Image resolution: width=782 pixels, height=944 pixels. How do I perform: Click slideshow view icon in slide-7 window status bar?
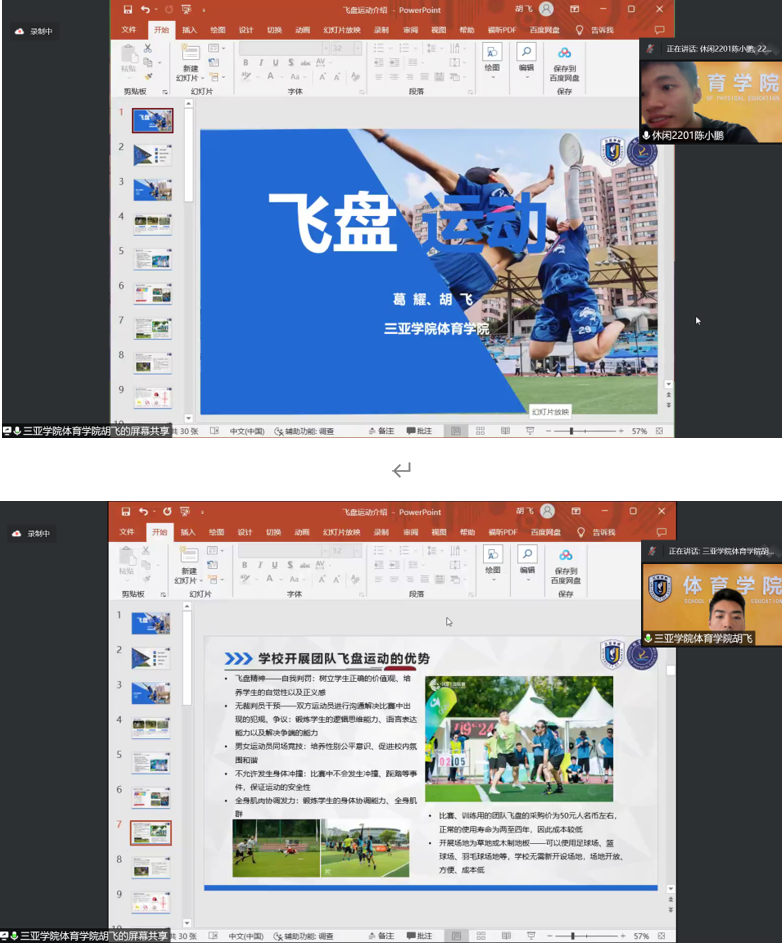click(x=531, y=936)
